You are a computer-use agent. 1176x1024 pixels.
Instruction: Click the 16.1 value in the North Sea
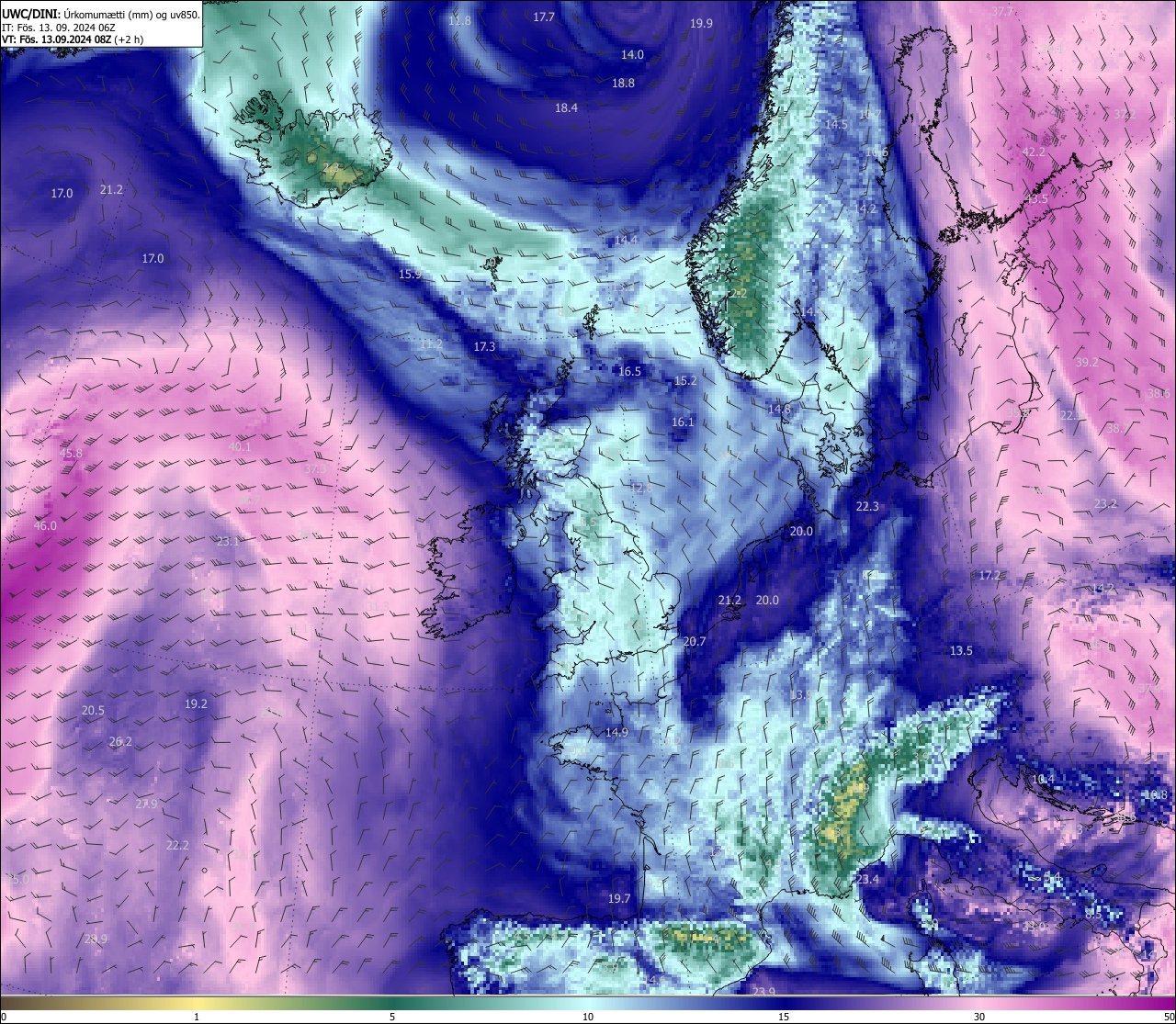click(x=683, y=422)
